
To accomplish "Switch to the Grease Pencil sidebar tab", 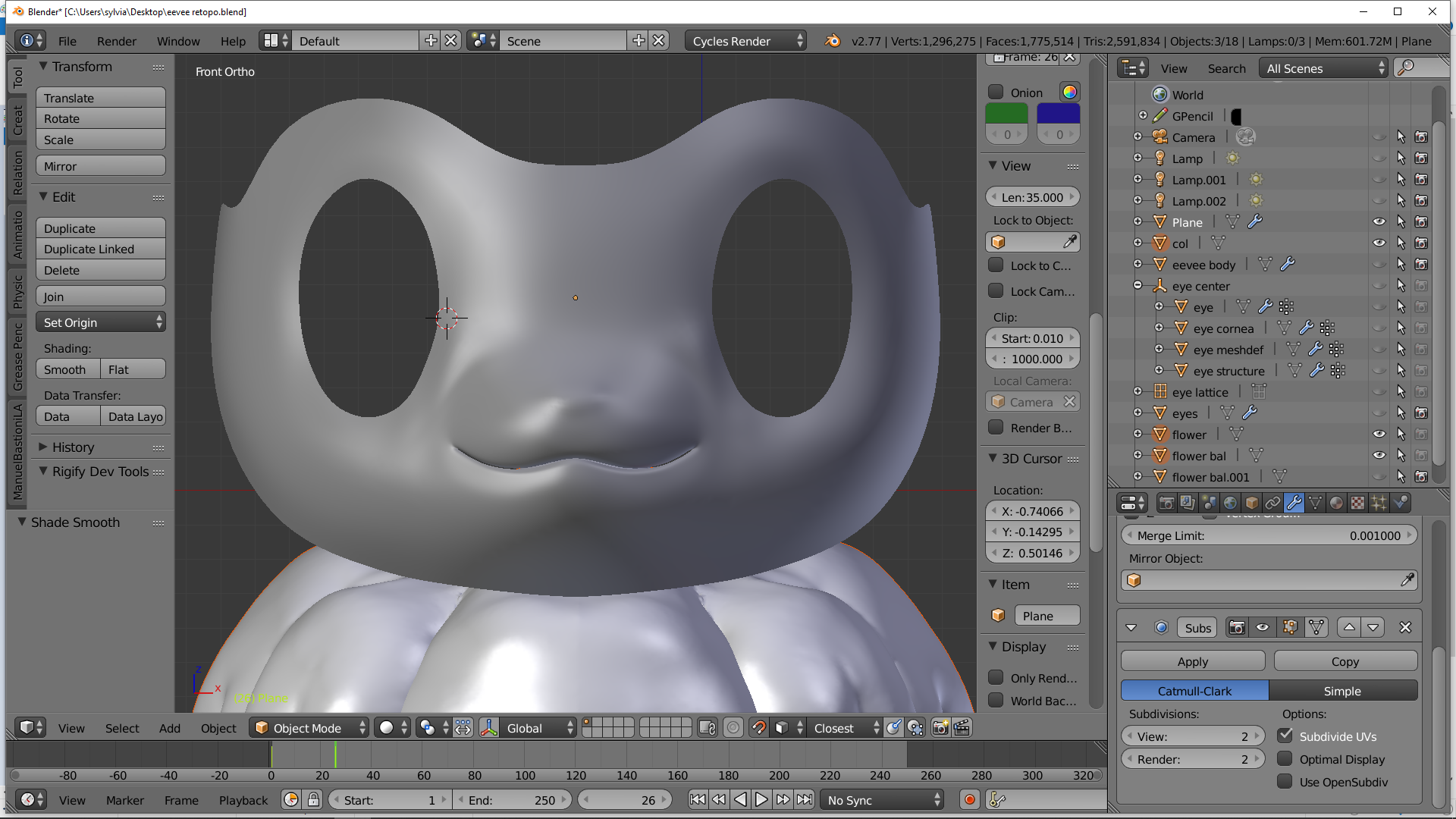I will point(18,356).
